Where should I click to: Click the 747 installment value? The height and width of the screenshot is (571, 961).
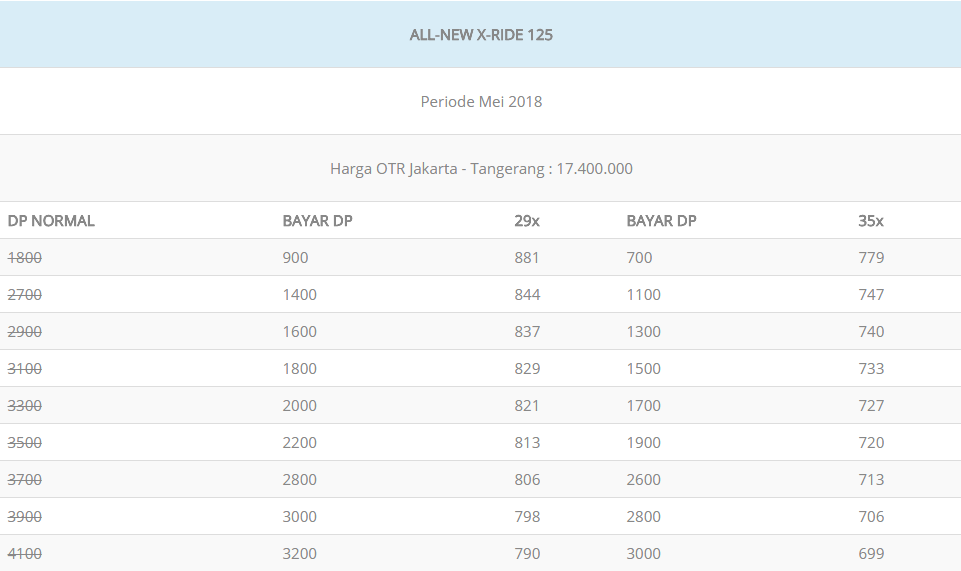[871, 295]
